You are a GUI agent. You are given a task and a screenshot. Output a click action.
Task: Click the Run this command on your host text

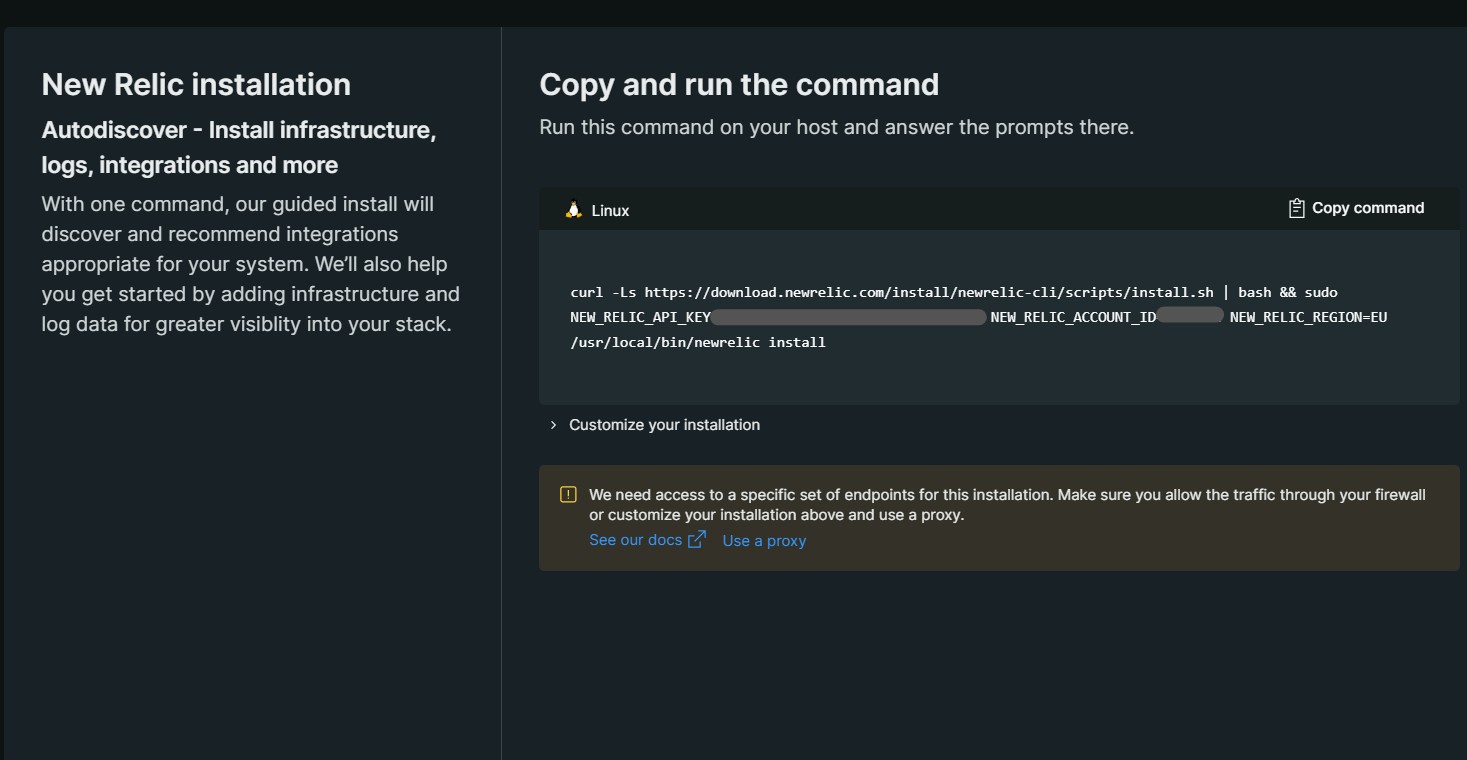click(x=837, y=128)
